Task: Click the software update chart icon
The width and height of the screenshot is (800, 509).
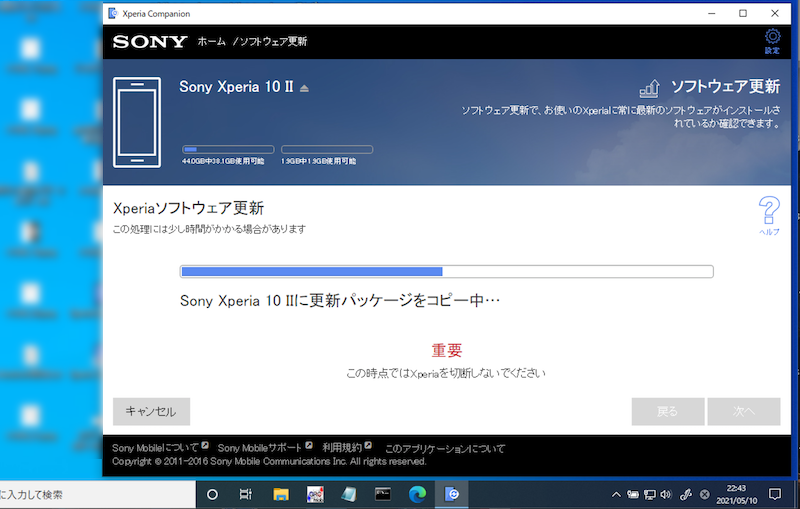Action: coord(649,88)
